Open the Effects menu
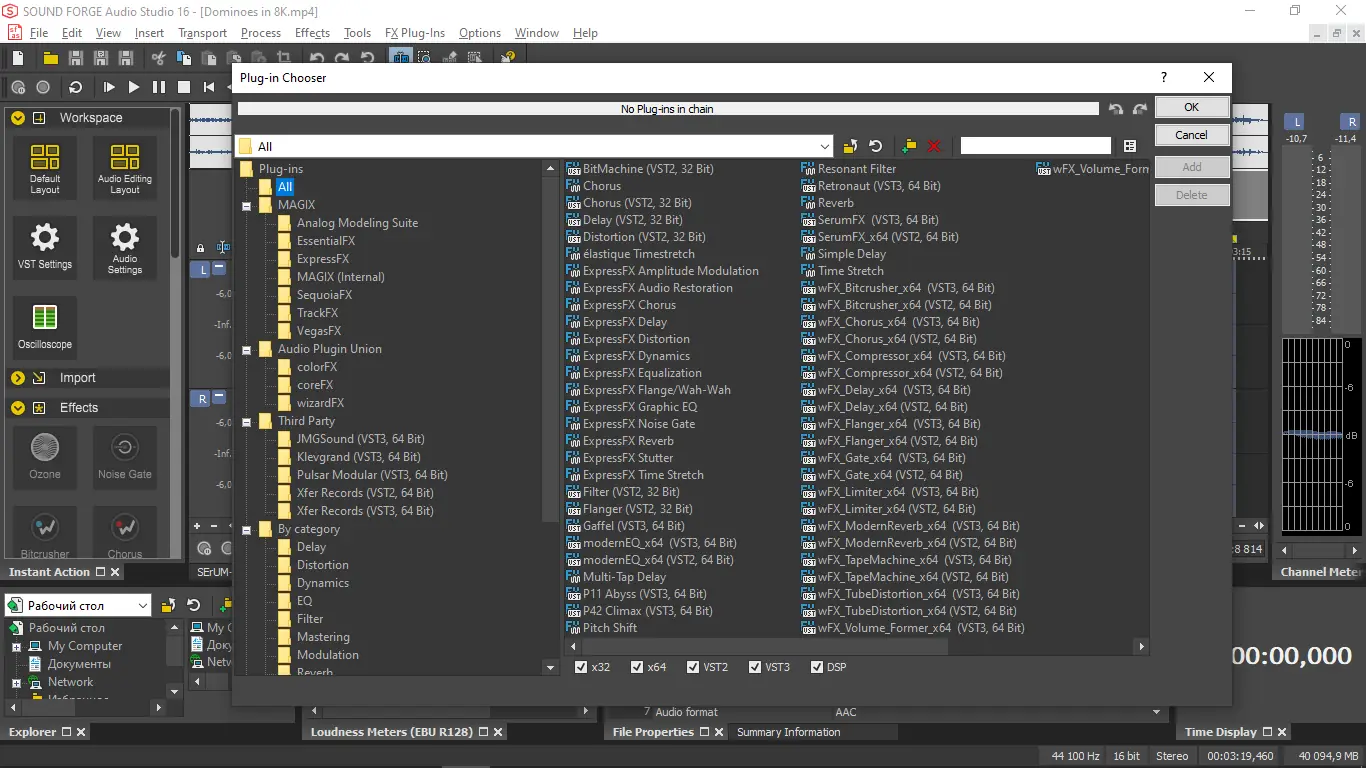Image resolution: width=1366 pixels, height=768 pixels. pyautogui.click(x=312, y=33)
